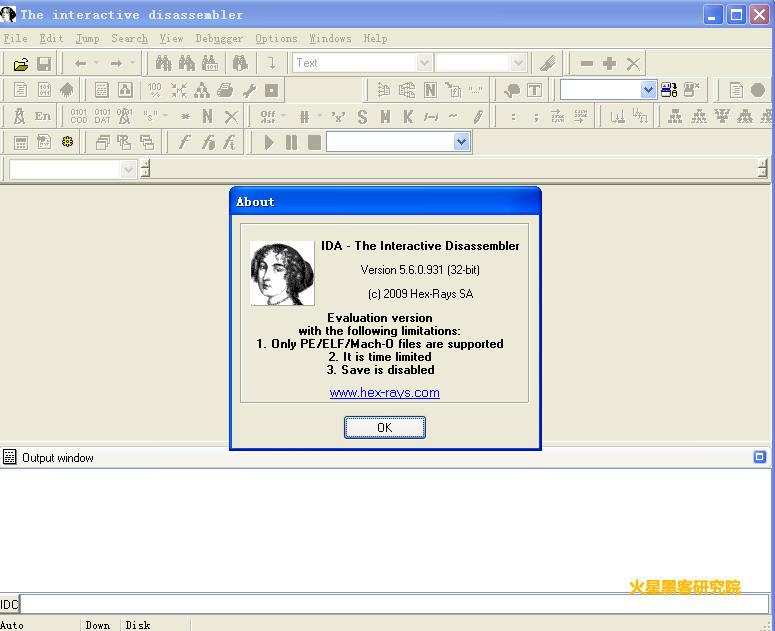This screenshot has width=775, height=631.
Task: Click the Pause process icon
Action: [x=291, y=142]
